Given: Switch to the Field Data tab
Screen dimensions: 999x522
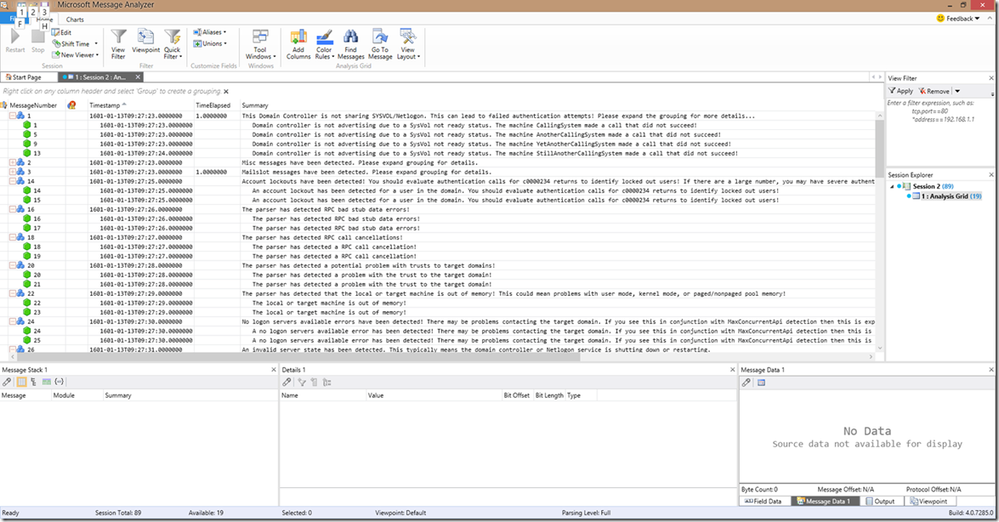Looking at the screenshot, I should tap(763, 501).
